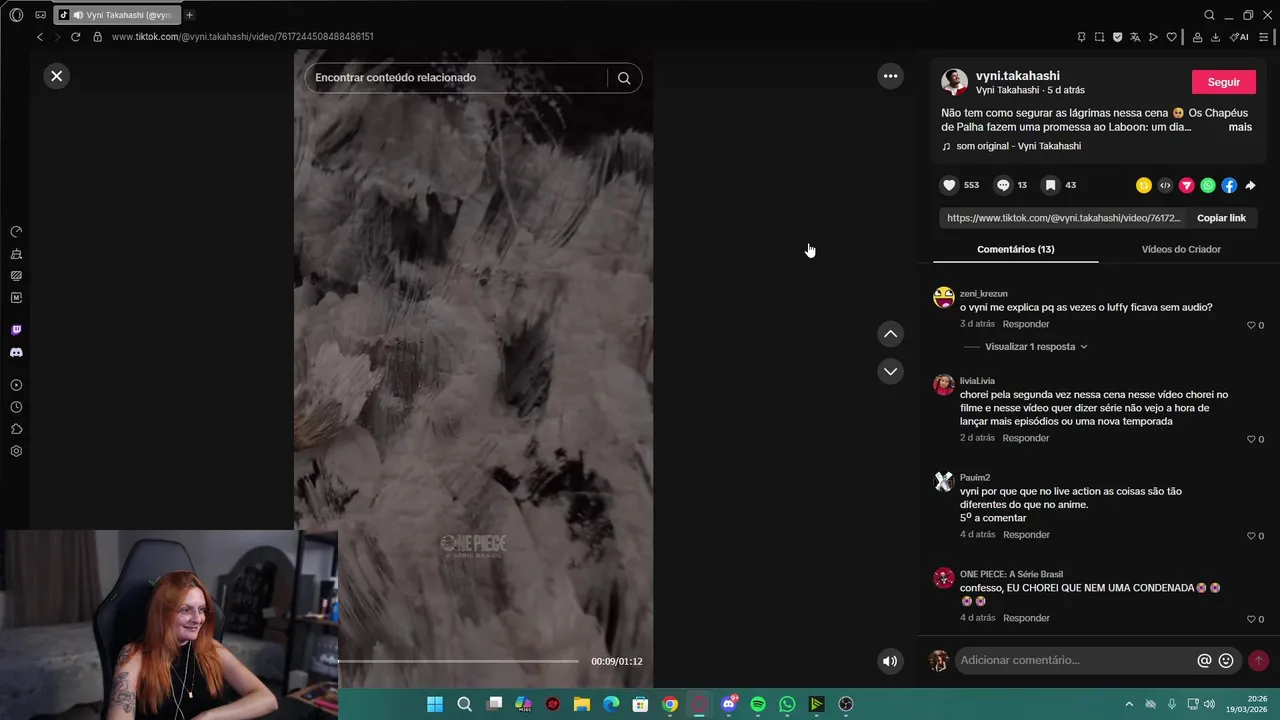Click the embed code icon

pyautogui.click(x=1165, y=185)
